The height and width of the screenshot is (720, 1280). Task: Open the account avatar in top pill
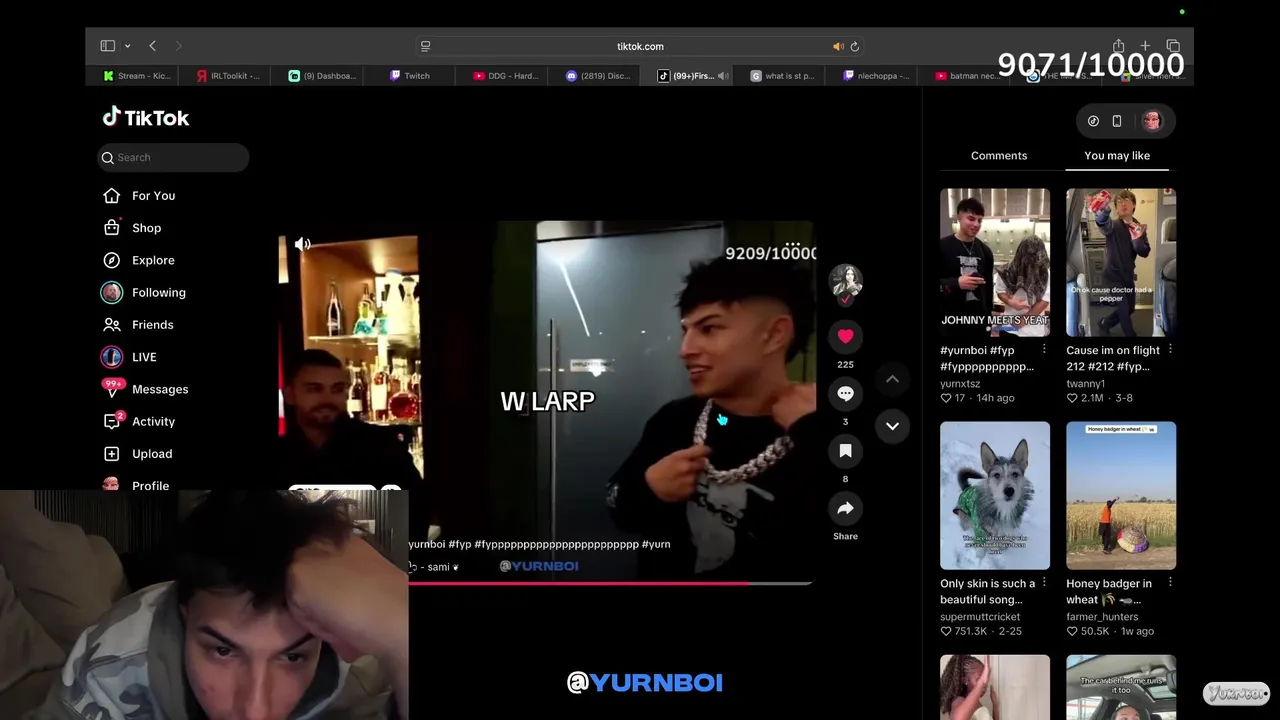(1151, 121)
